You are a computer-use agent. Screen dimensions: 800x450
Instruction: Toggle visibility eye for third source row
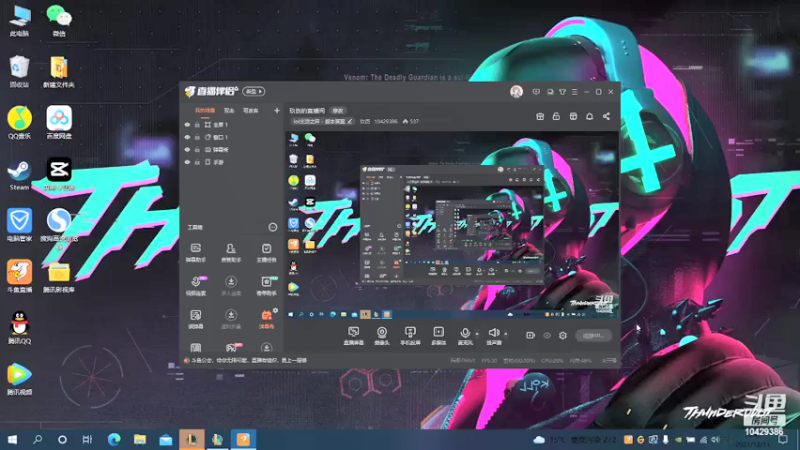(187, 149)
